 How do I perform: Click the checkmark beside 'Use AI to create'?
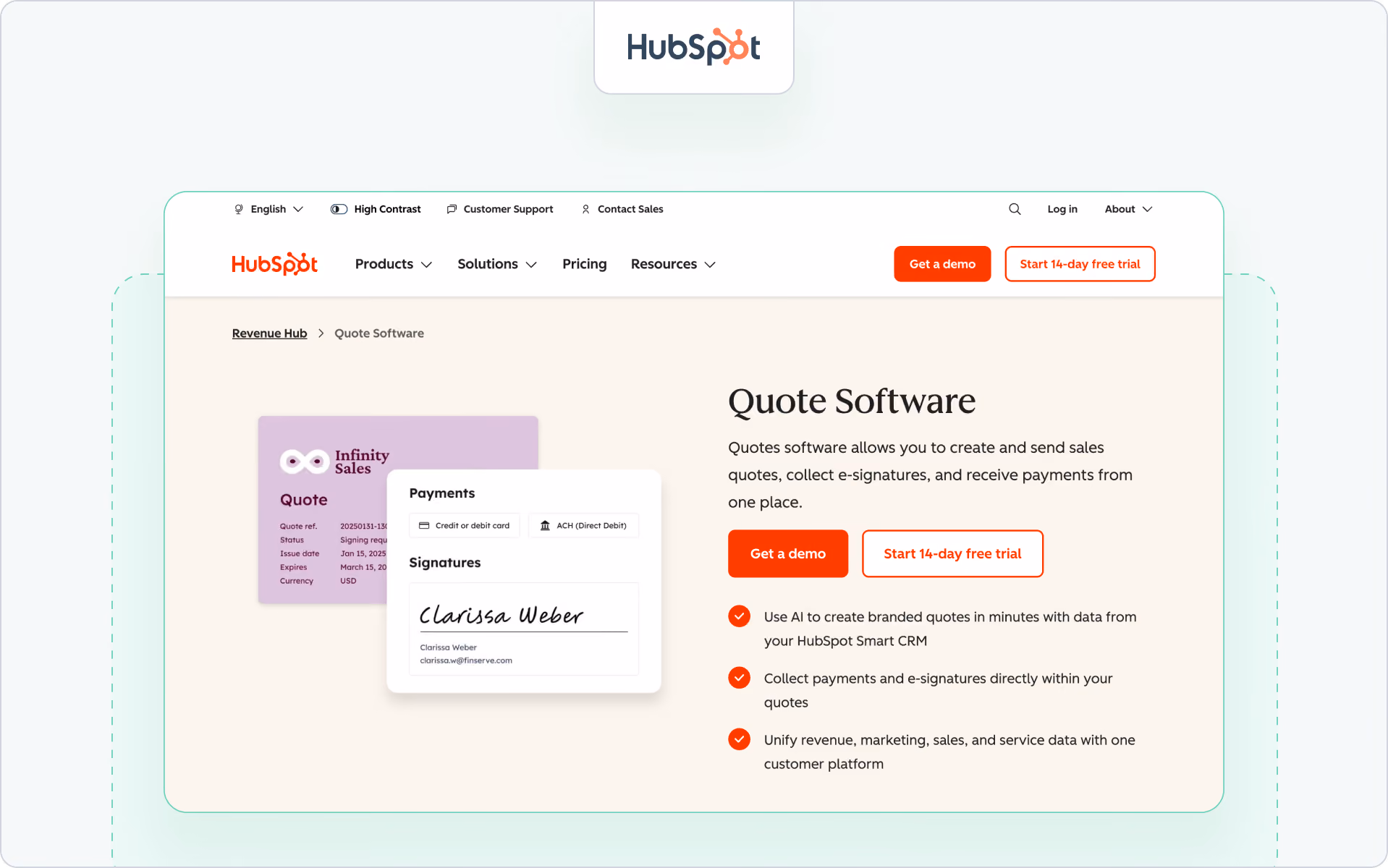click(739, 616)
